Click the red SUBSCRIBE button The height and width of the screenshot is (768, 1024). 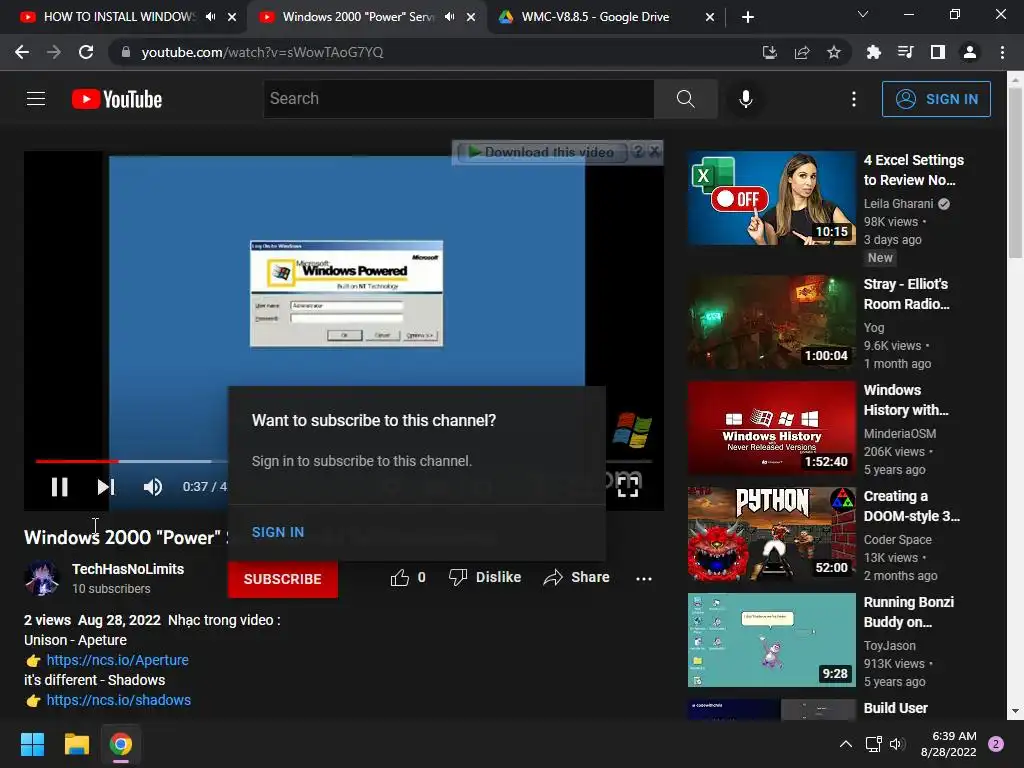click(x=283, y=579)
